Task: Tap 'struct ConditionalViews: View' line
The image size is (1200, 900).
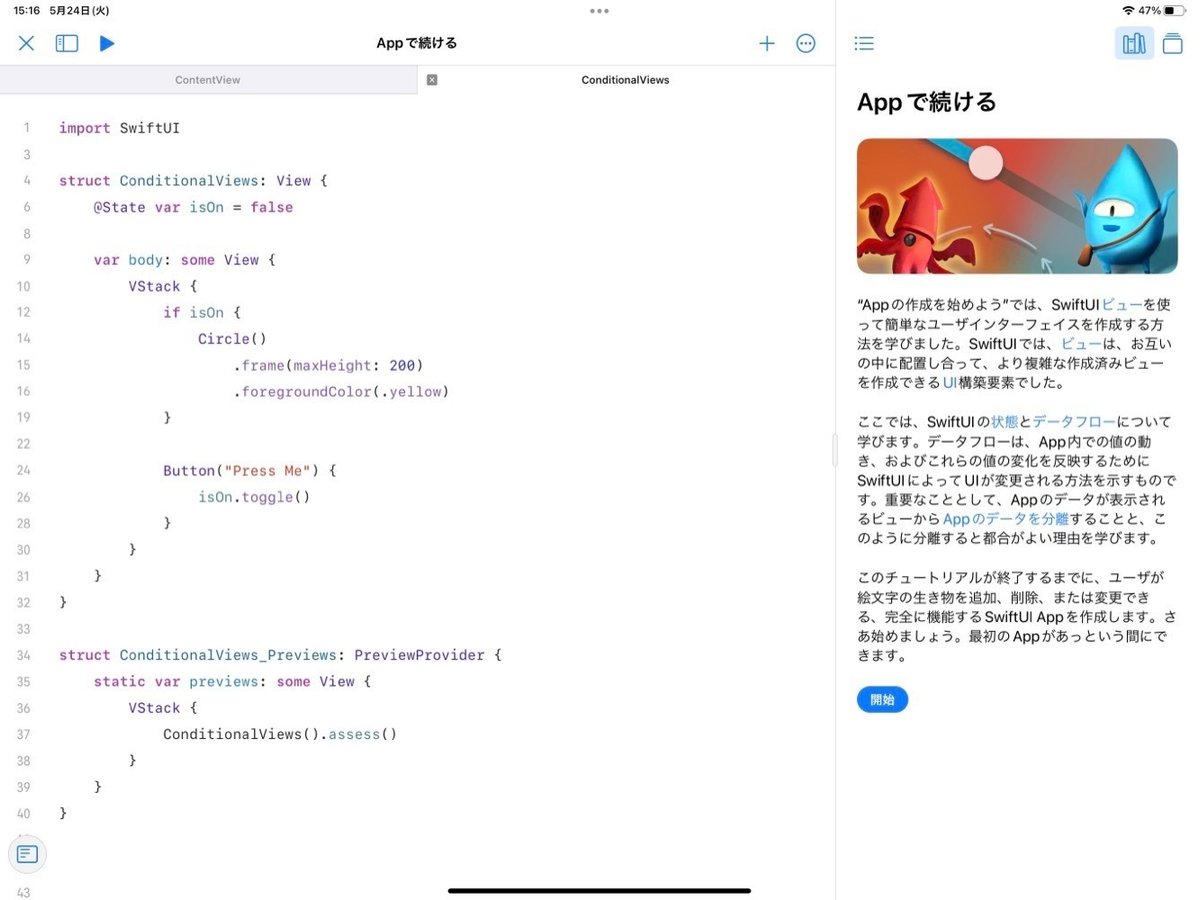Action: 193,181
